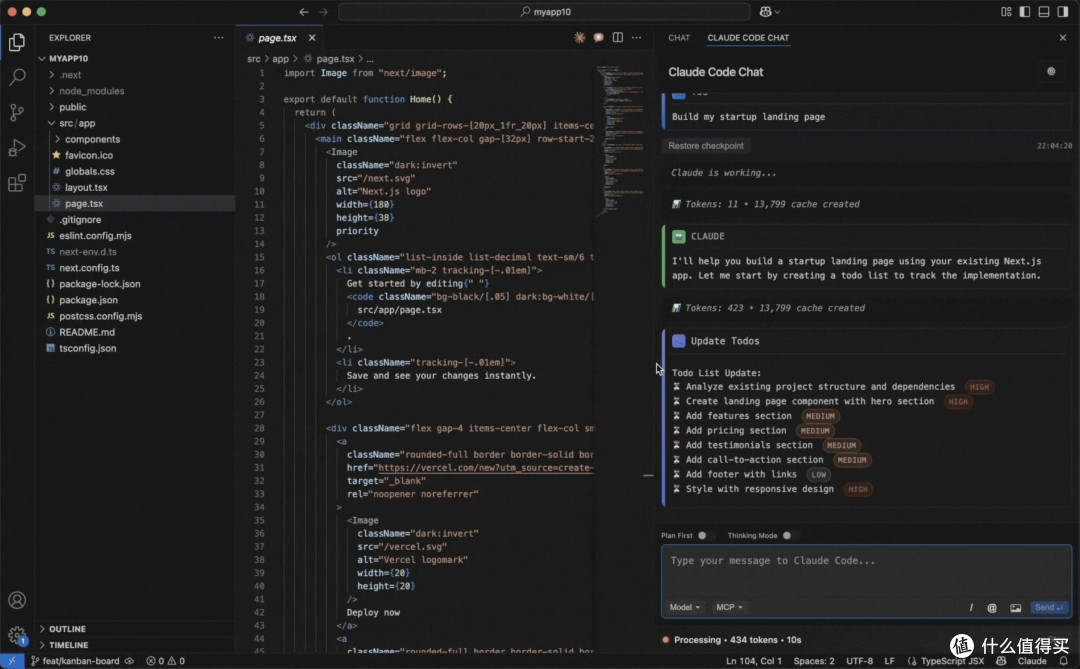Viewport: 1080px width, 669px height.
Task: Open the Manage settings gear
Action: point(17,635)
